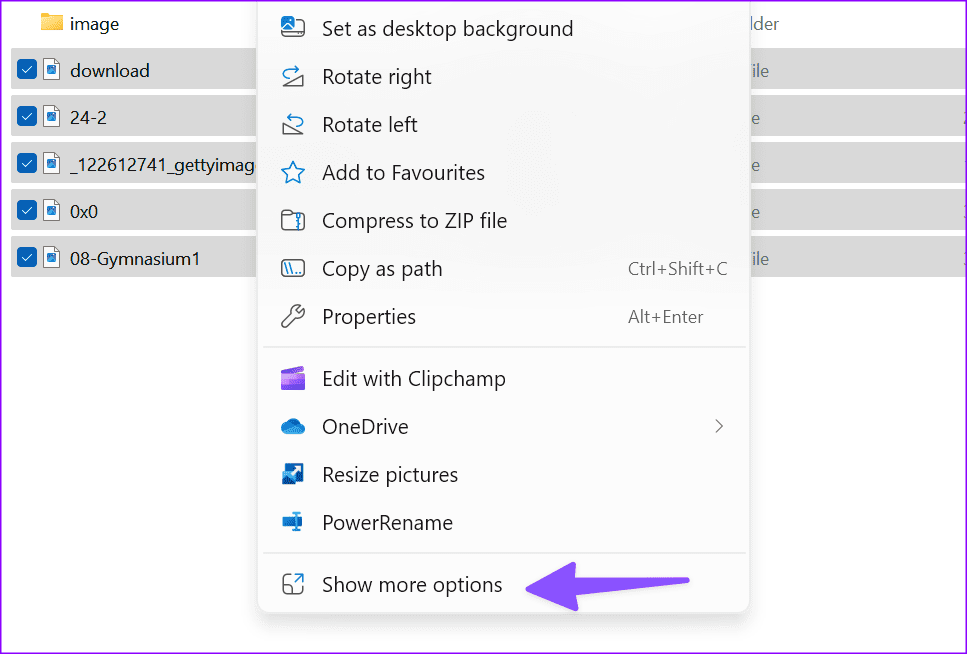Click the Edit with Clipchamp icon
This screenshot has height=654, width=967.
click(x=292, y=378)
